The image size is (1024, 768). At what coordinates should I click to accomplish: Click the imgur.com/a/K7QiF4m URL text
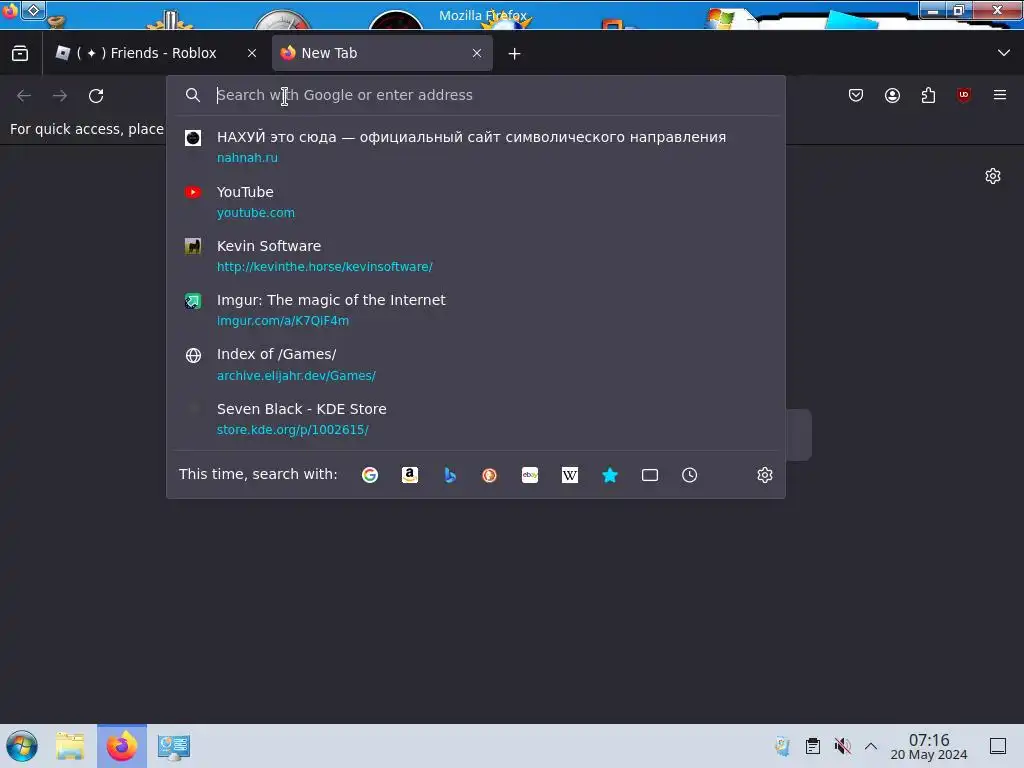283,321
